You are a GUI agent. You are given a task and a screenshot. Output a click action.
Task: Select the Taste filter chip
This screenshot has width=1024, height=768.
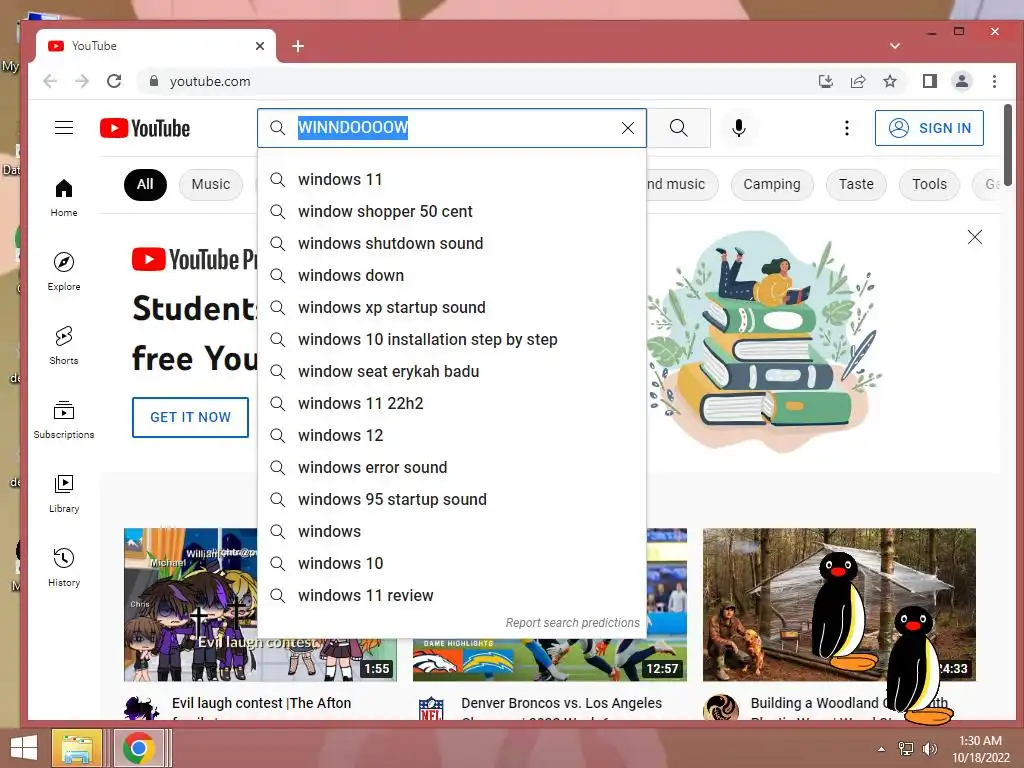tap(856, 184)
